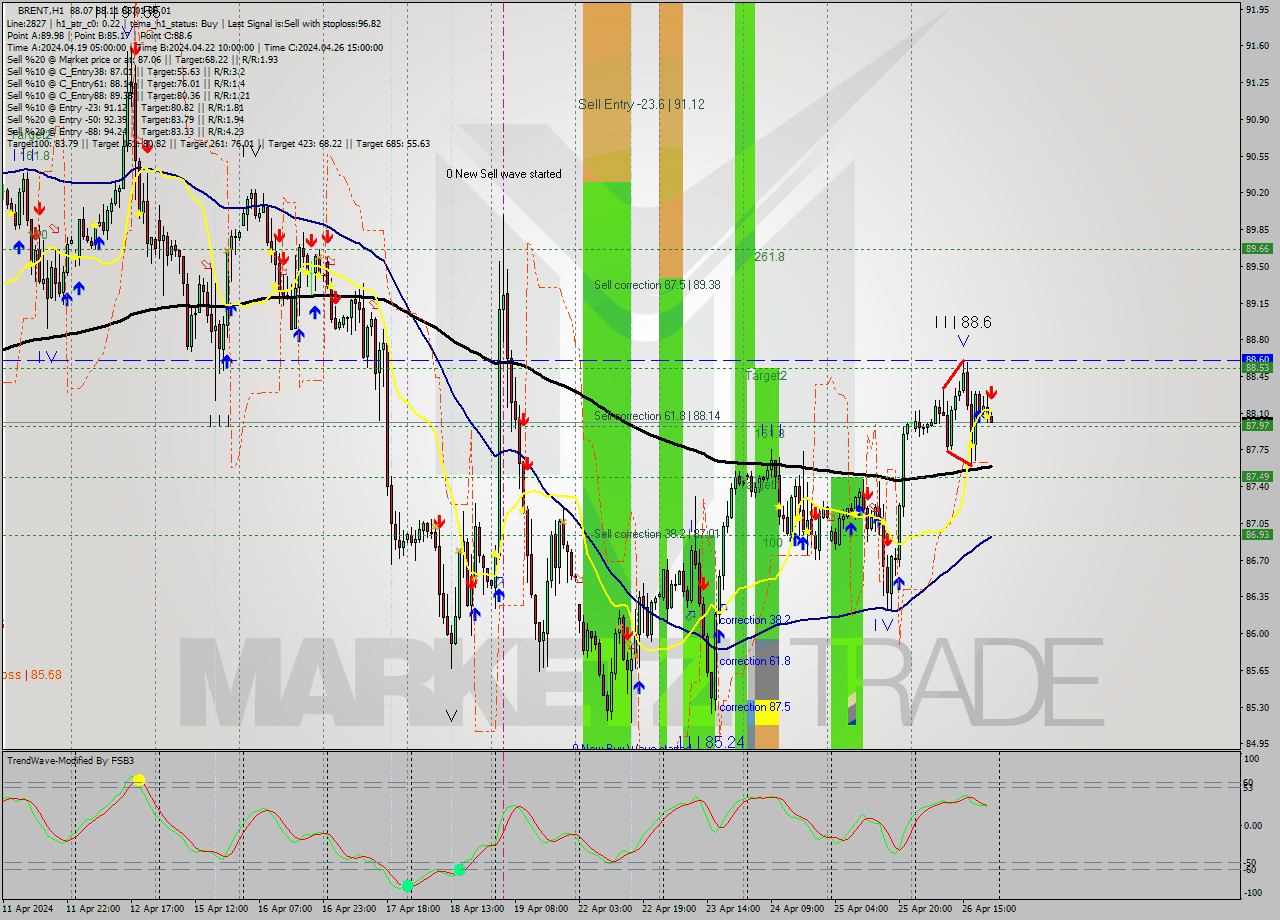Select the 'Sell correction 38.2 | 87.01' label
Image resolution: width=1280 pixels, height=920 pixels.
click(x=655, y=534)
